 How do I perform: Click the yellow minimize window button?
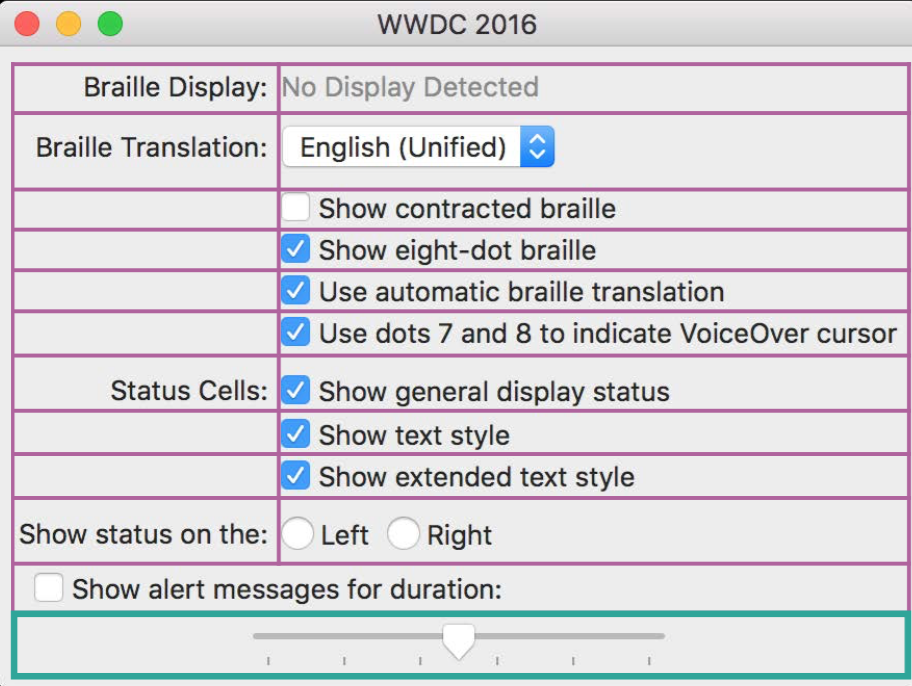(x=69, y=24)
